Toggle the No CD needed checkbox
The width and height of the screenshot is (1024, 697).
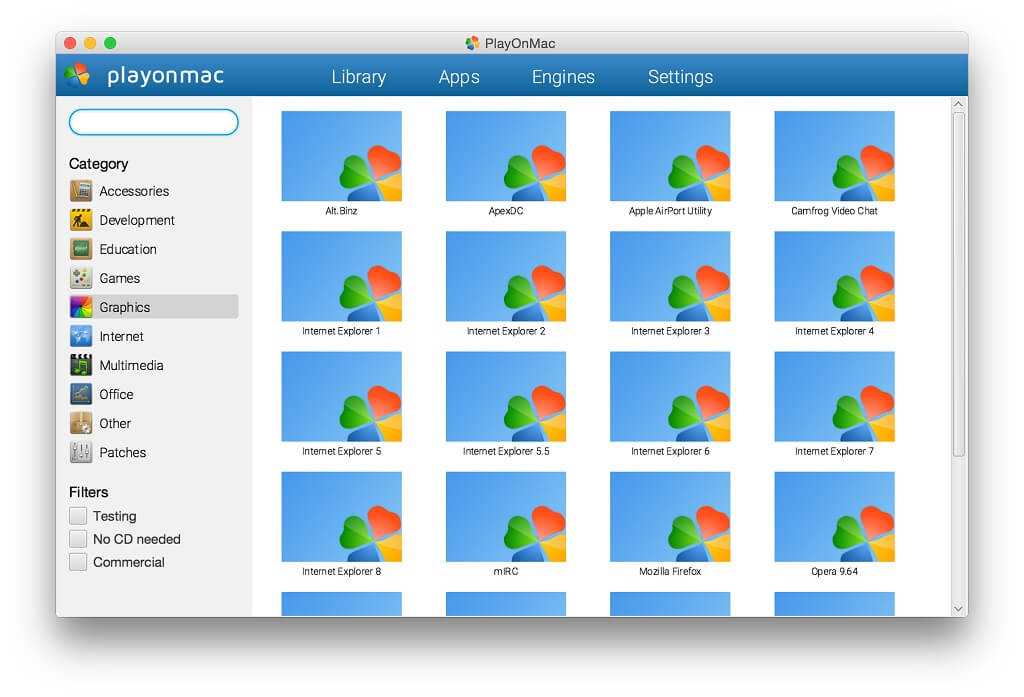pos(78,539)
